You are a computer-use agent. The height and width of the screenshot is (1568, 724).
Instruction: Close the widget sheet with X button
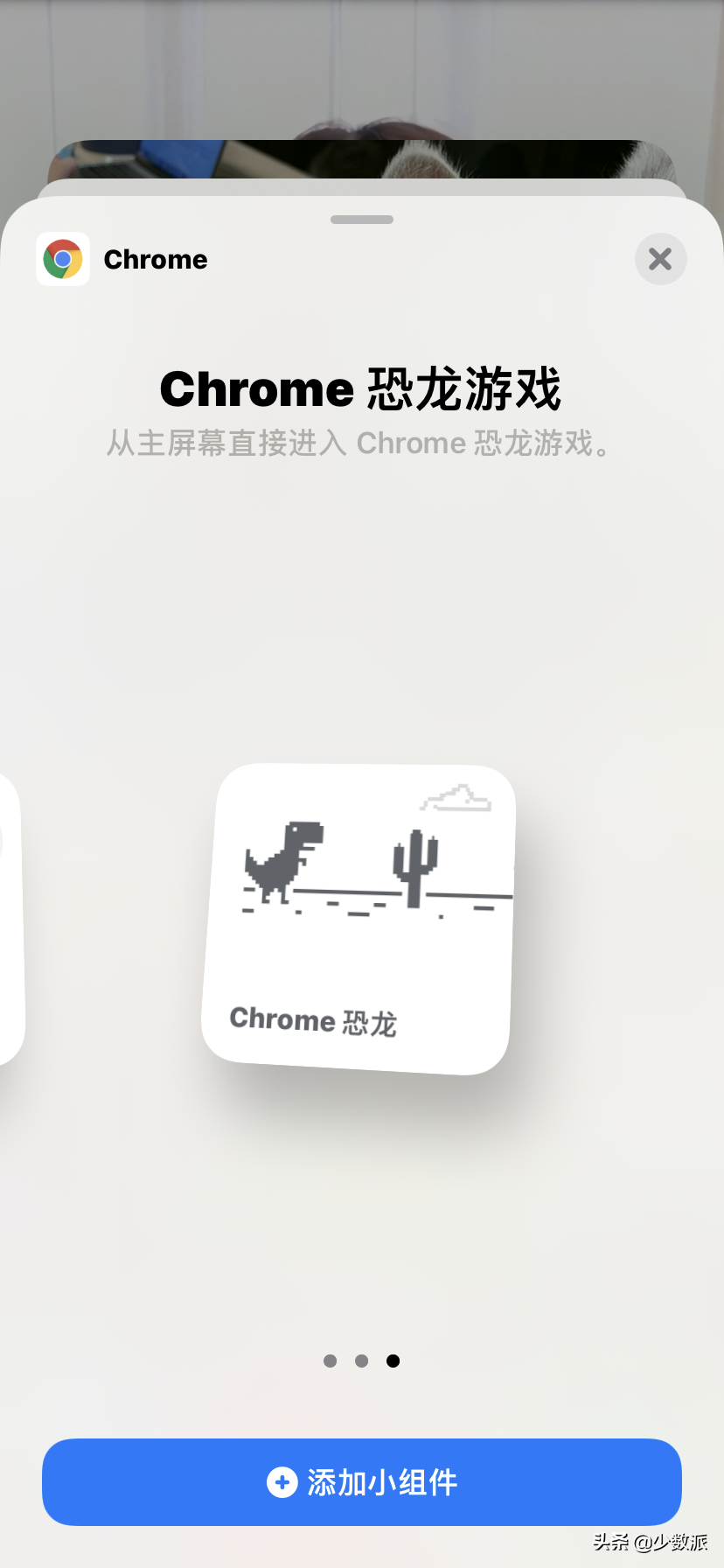click(x=660, y=259)
